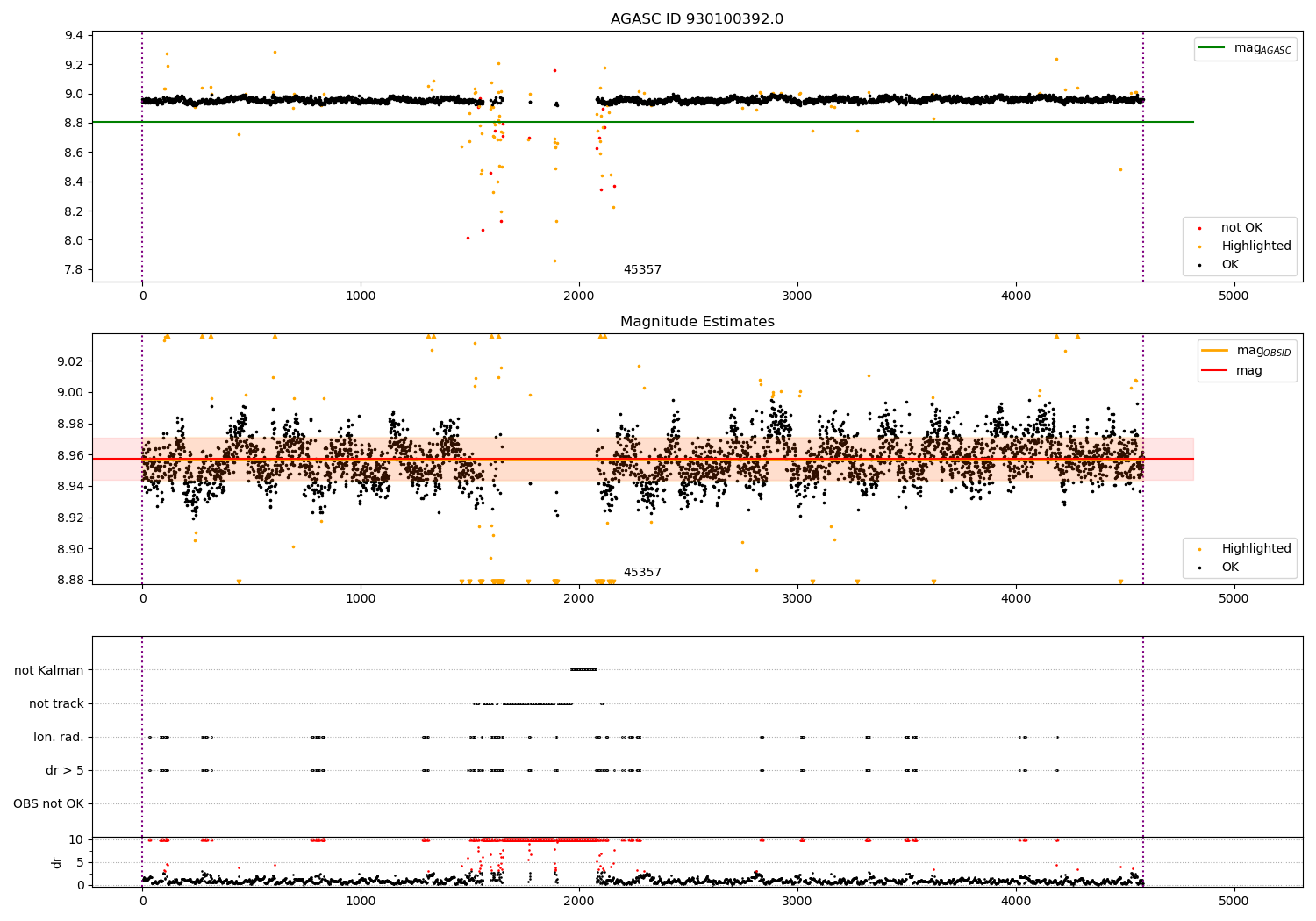Click the 0 x-axis tick under bottom plot
This screenshot has height=921, width=1316.
142,902
